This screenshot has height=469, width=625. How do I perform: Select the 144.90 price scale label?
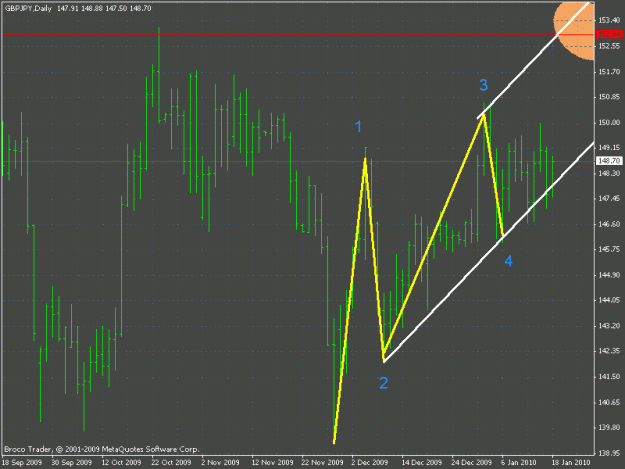[609, 275]
